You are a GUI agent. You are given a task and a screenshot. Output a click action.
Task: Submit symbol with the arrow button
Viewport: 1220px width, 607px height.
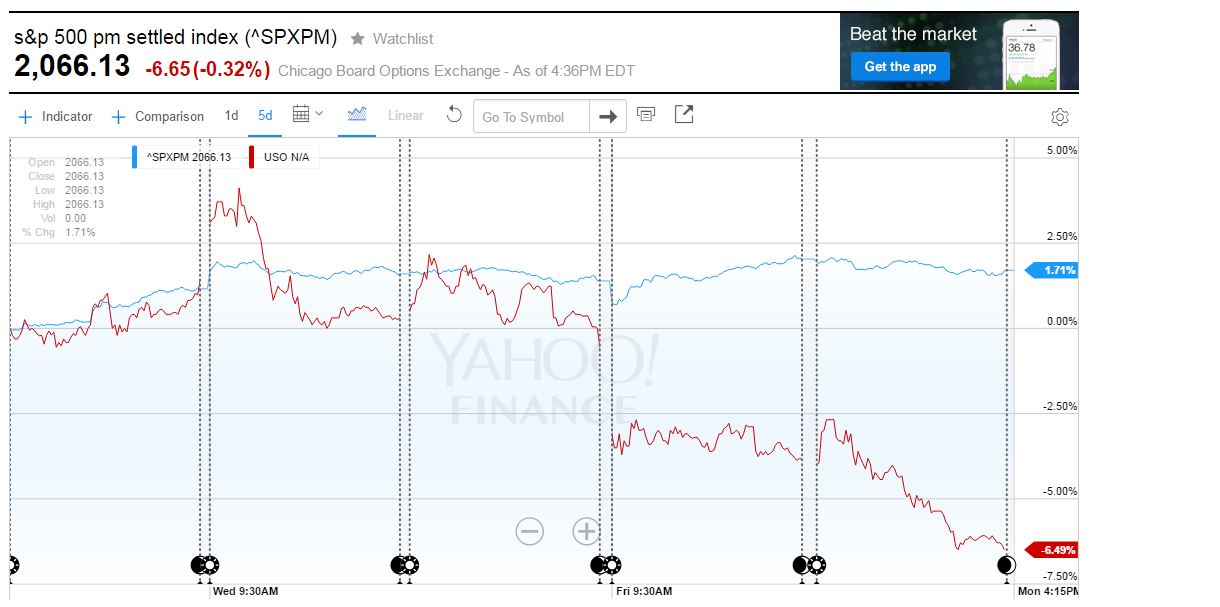(608, 117)
